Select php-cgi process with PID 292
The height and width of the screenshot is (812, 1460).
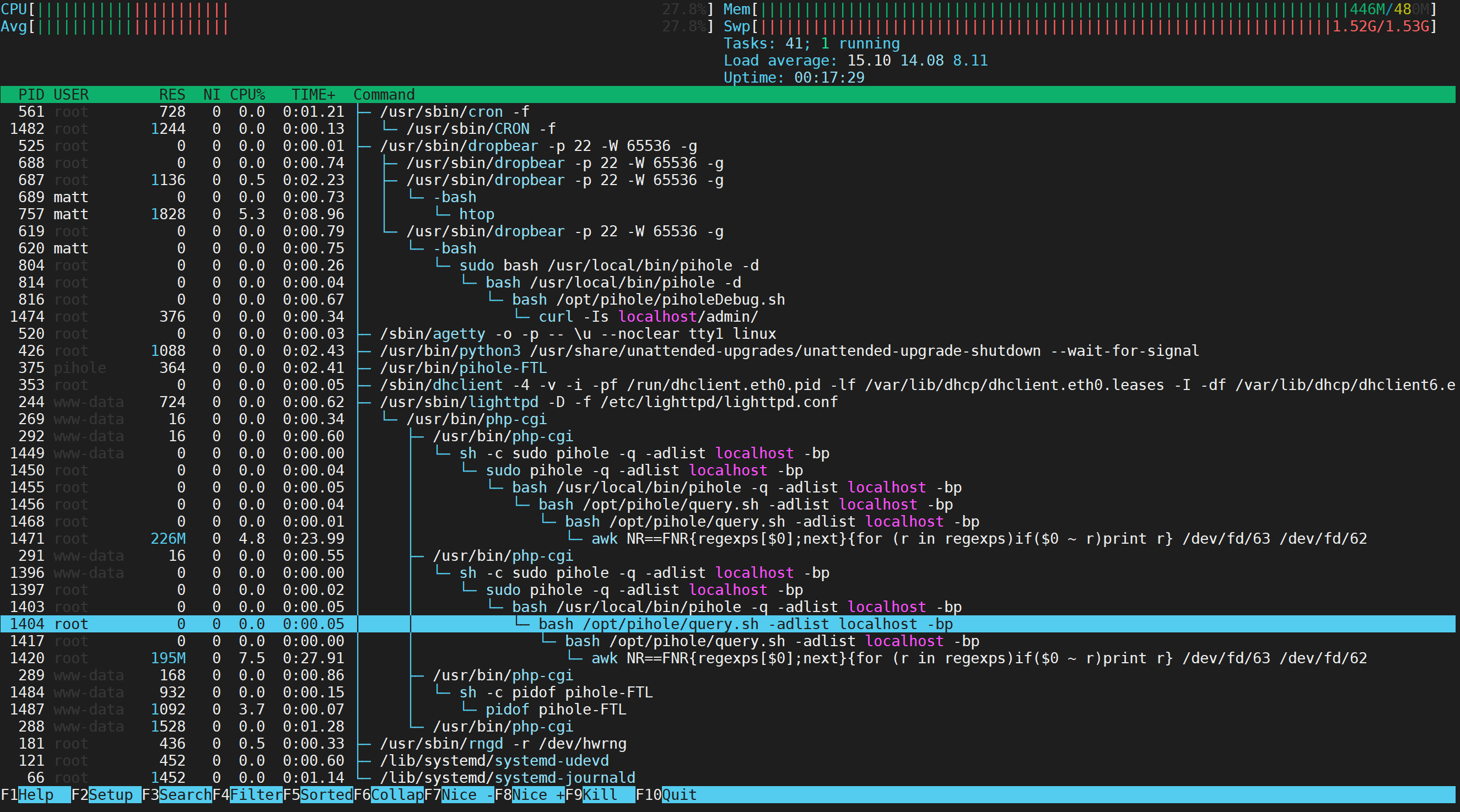728,436
